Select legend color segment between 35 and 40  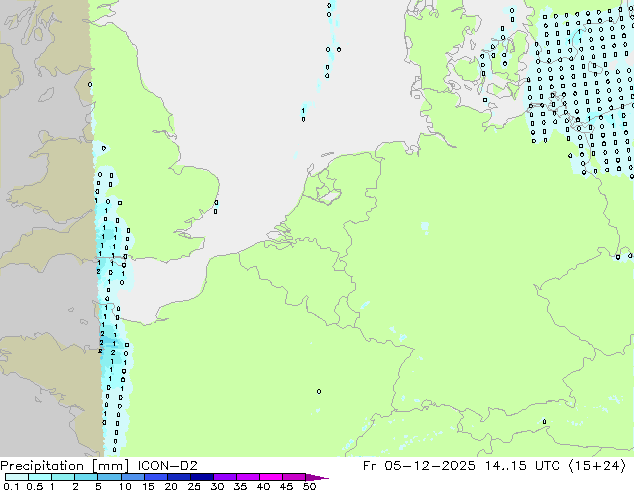coord(247,477)
